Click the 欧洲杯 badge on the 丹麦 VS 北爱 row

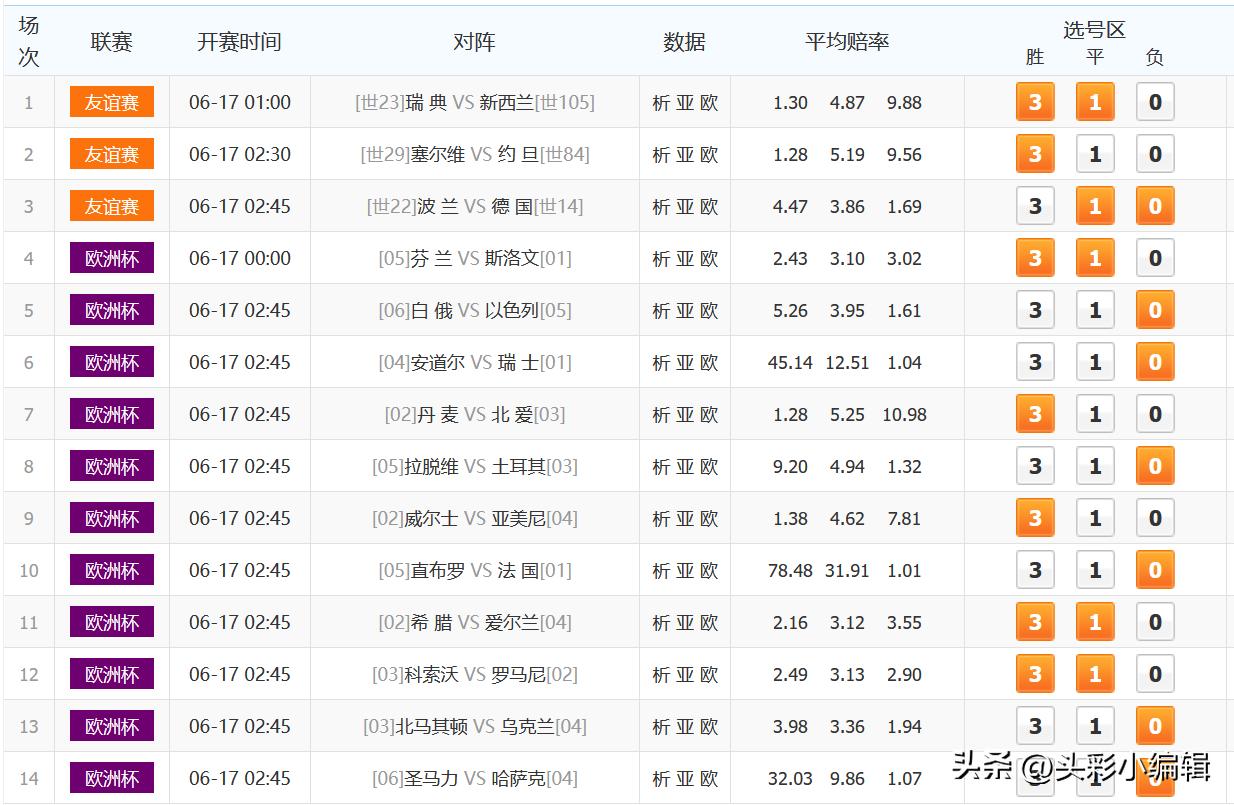coord(111,414)
